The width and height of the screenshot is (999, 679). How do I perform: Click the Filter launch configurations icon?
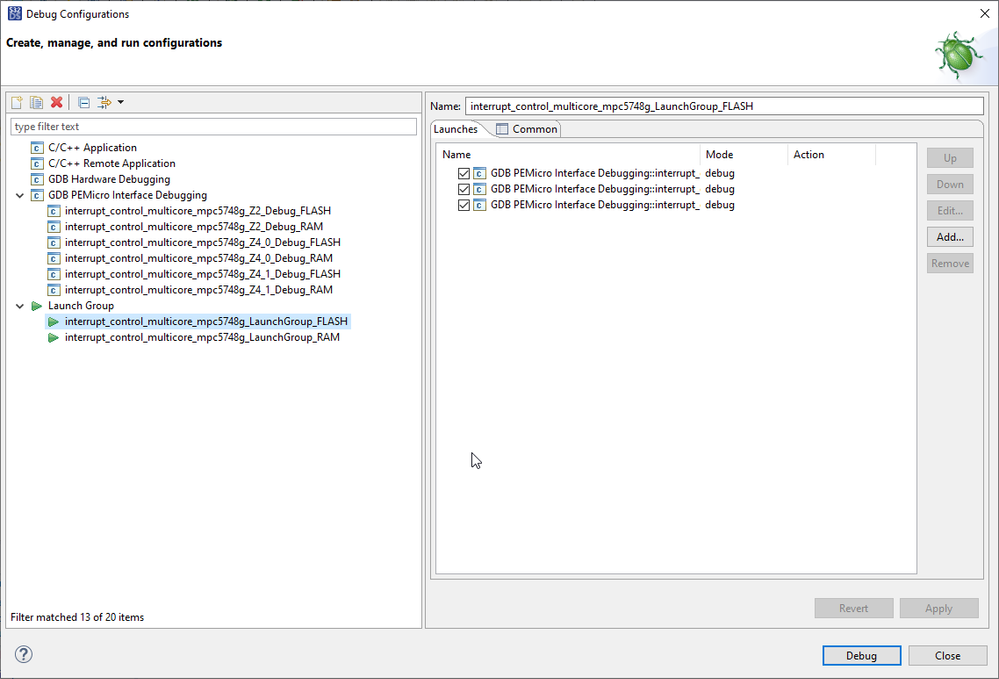[104, 102]
